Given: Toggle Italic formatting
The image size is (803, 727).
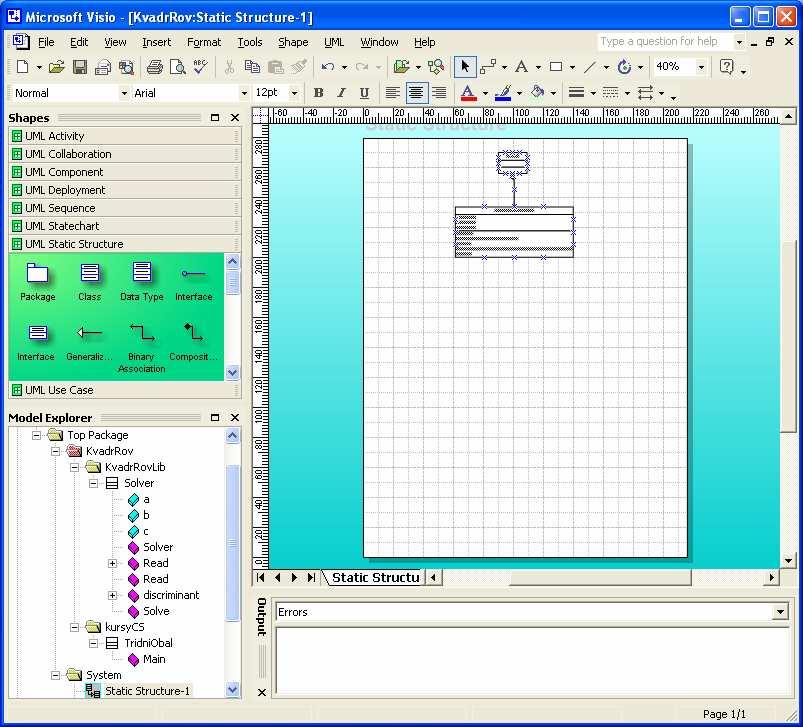Looking at the screenshot, I should pyautogui.click(x=341, y=93).
